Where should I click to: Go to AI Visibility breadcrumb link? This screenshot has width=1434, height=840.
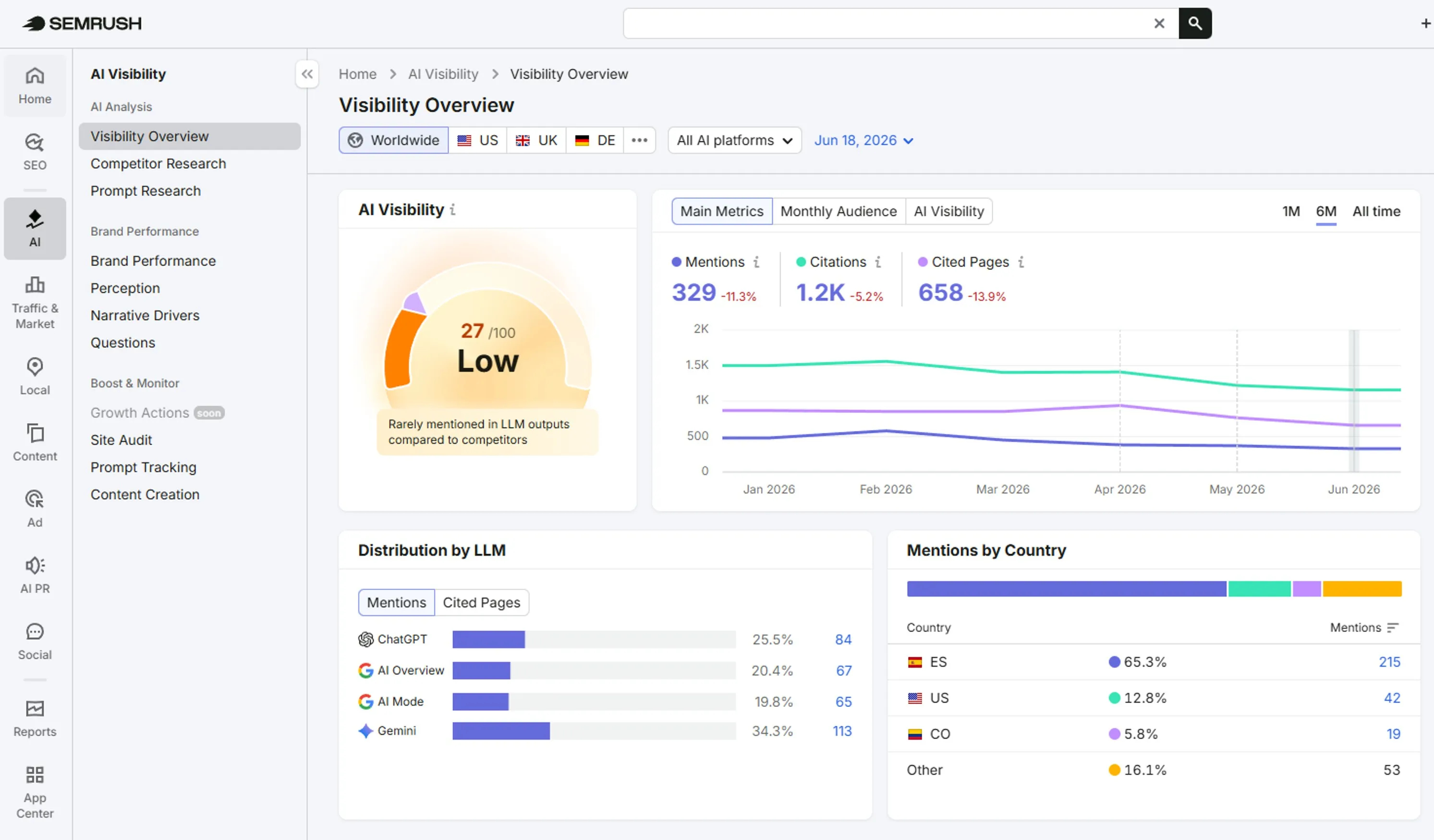click(443, 74)
